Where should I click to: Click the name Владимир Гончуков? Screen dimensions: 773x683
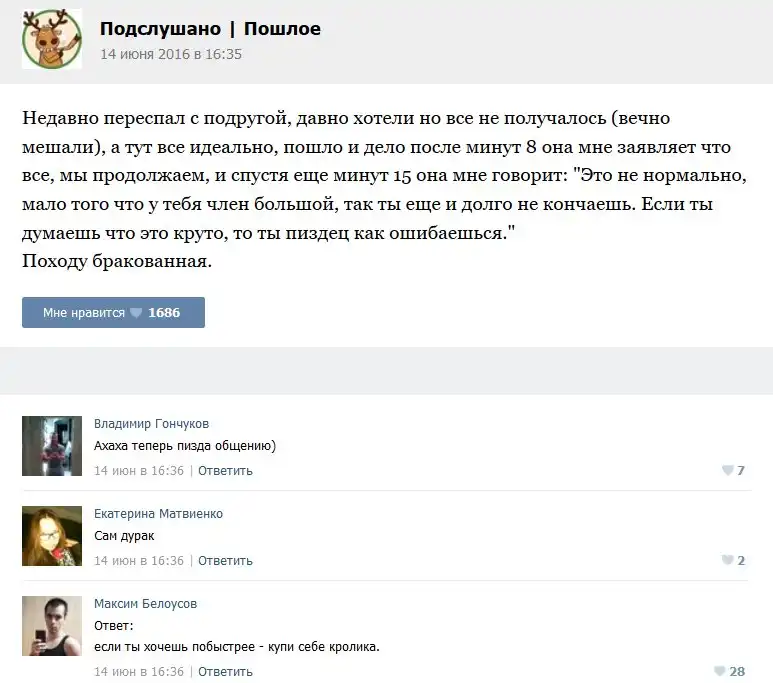(x=151, y=424)
